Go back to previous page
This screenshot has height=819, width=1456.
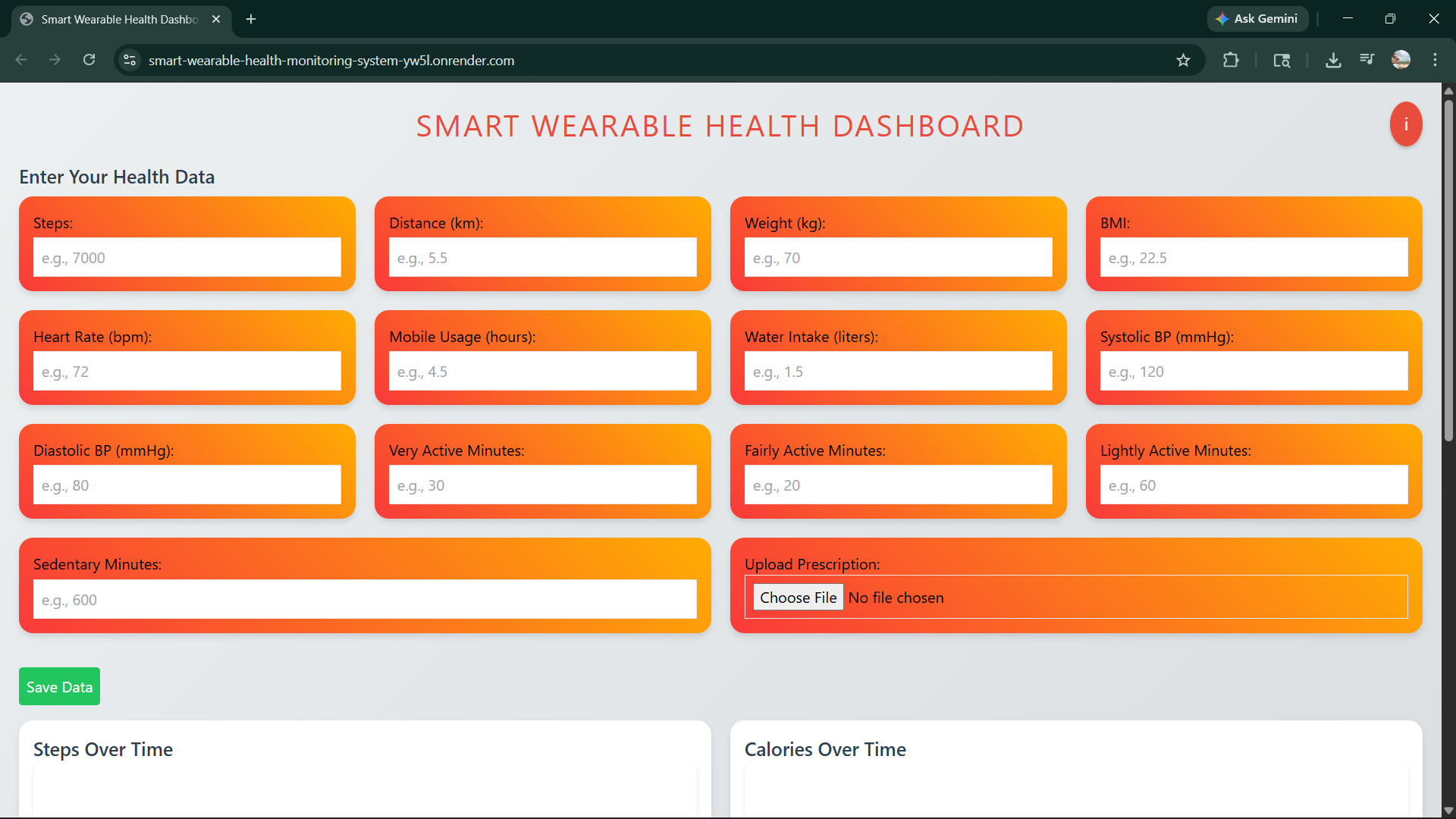(x=21, y=60)
